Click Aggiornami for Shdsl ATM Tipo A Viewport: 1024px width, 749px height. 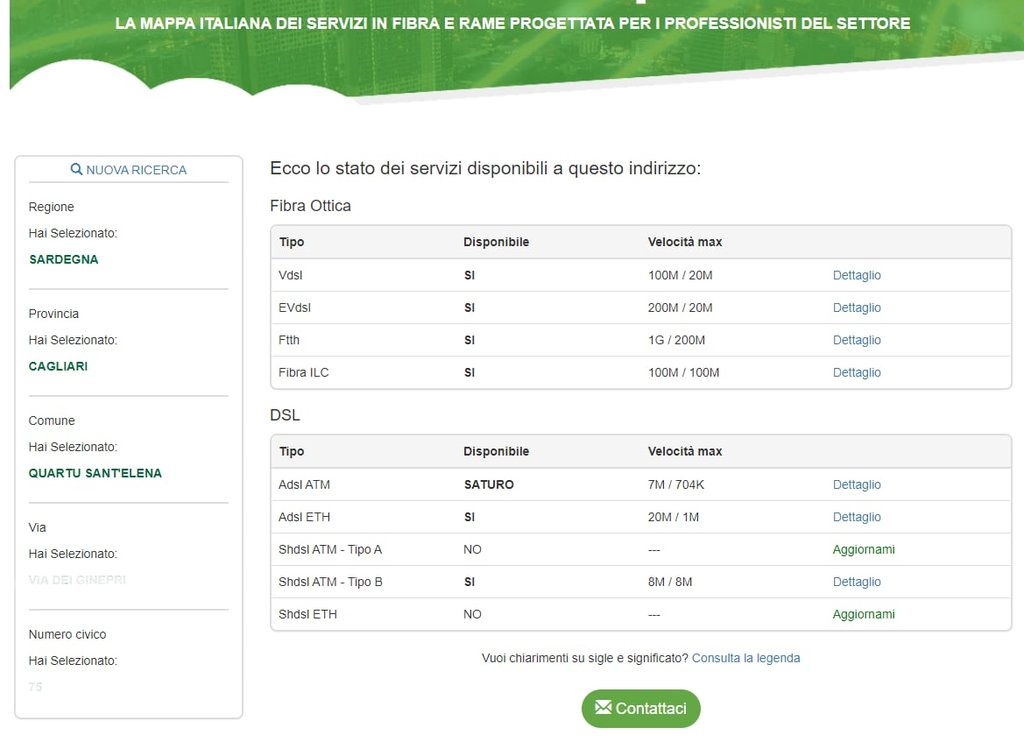[x=863, y=550]
